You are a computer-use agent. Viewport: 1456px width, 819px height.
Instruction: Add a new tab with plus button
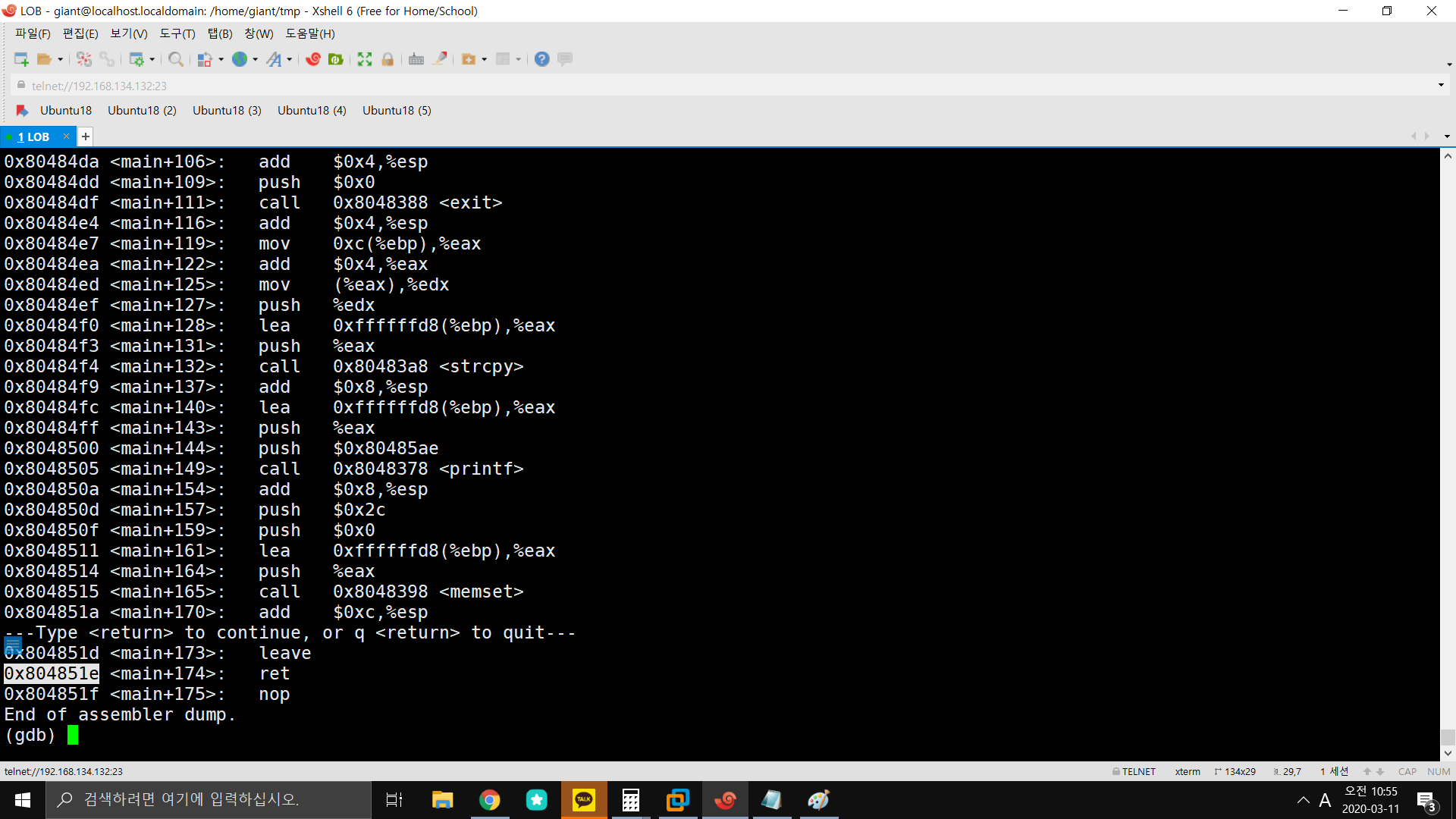86,136
